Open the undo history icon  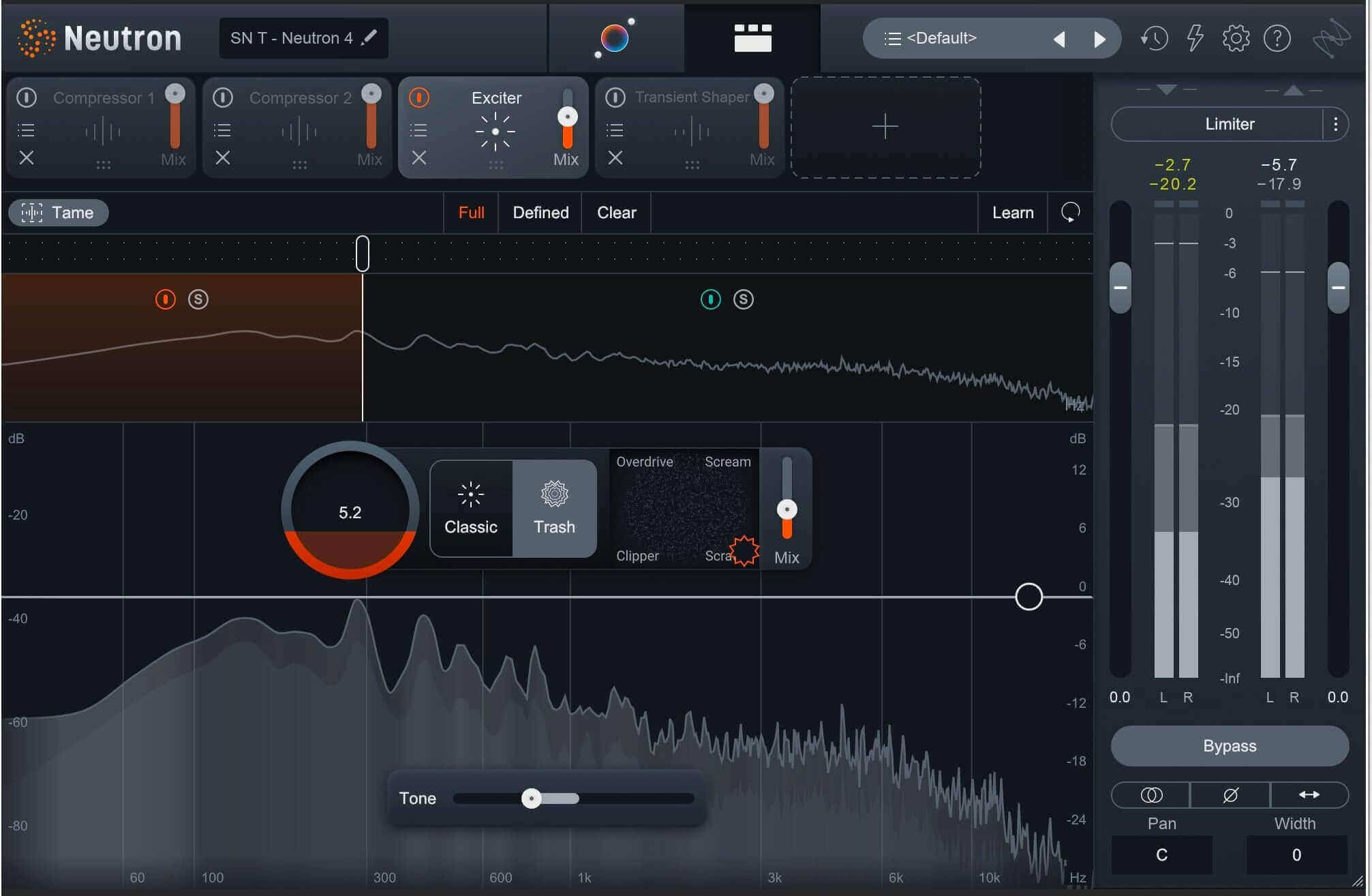pos(1154,38)
